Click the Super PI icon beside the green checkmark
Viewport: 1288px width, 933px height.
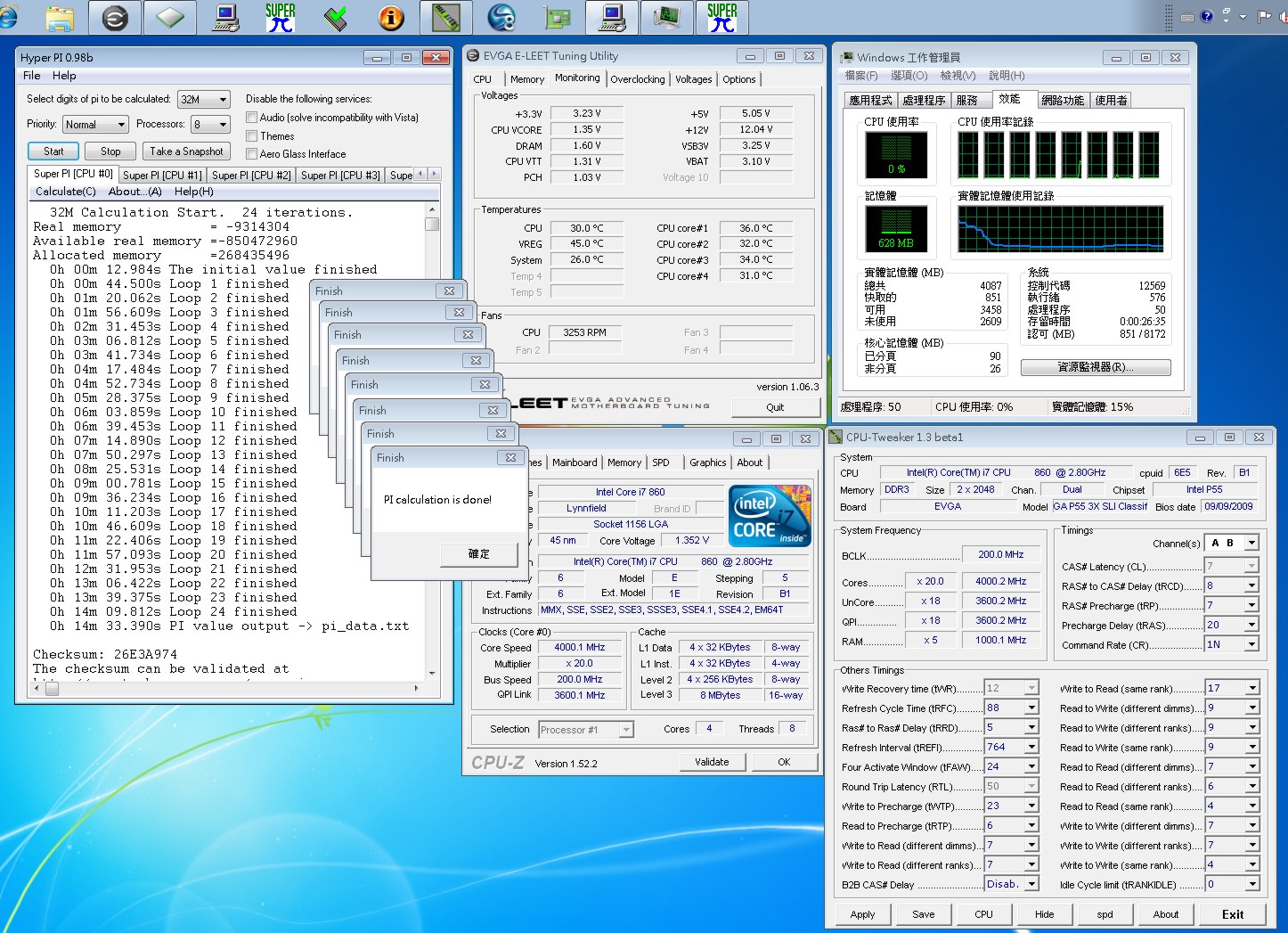(x=281, y=17)
